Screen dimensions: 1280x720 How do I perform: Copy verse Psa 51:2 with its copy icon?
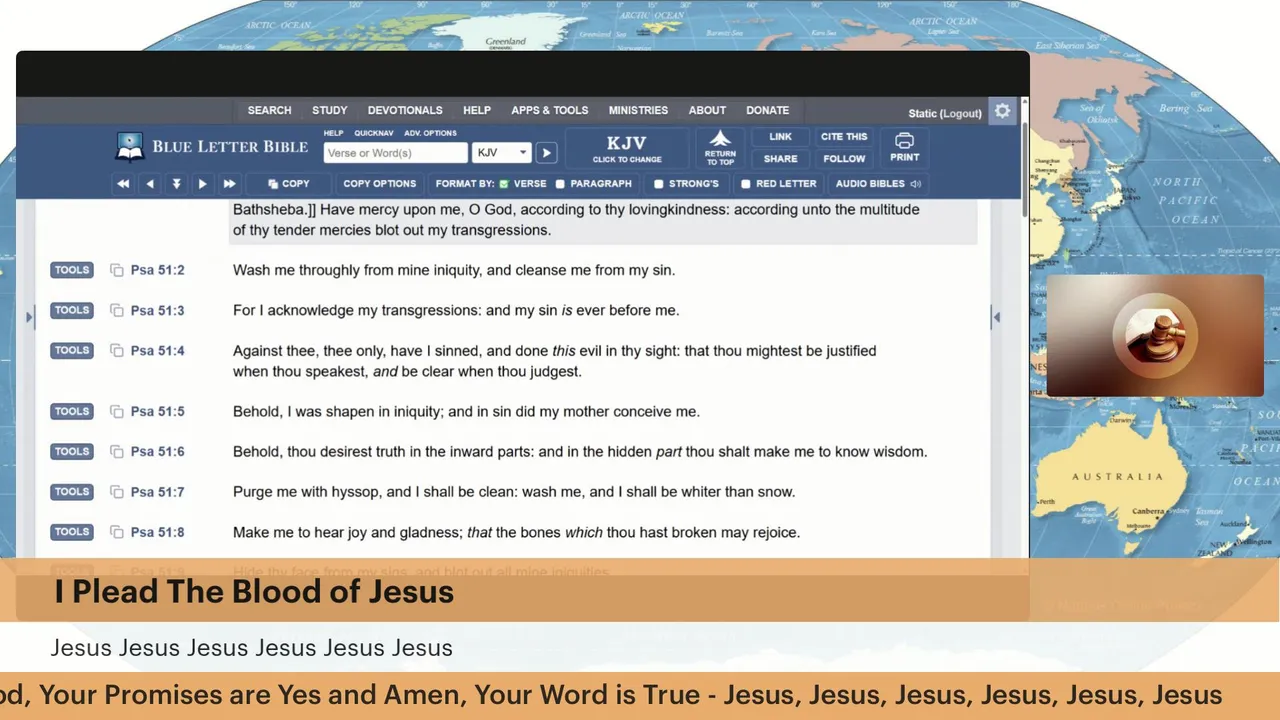117,270
